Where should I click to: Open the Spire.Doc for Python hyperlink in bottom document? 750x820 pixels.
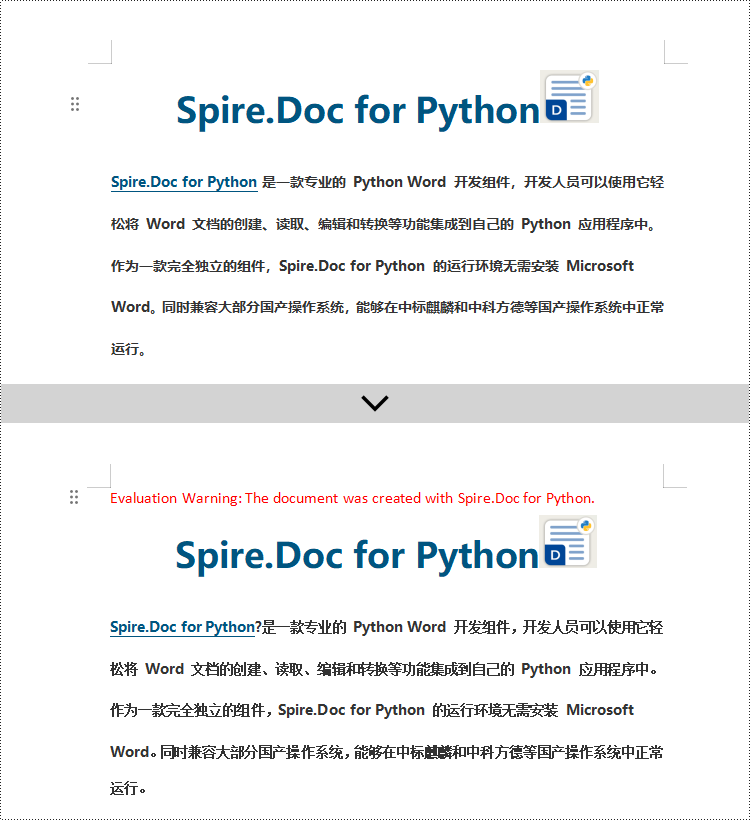click(x=183, y=627)
